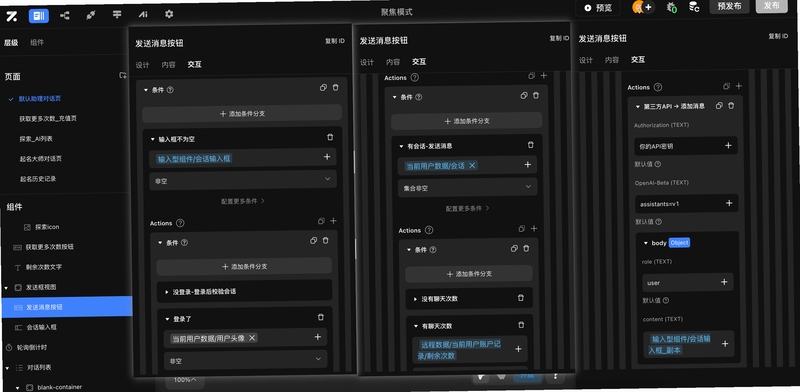Select 探索icon in component tree
Image resolution: width=800 pixels, height=392 pixels.
click(x=47, y=227)
